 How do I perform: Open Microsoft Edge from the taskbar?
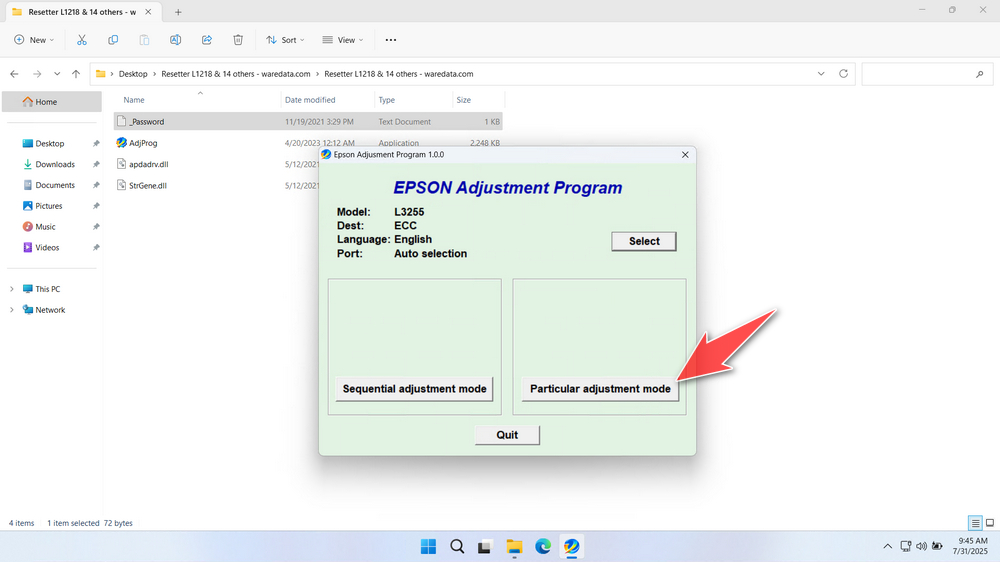pos(543,547)
